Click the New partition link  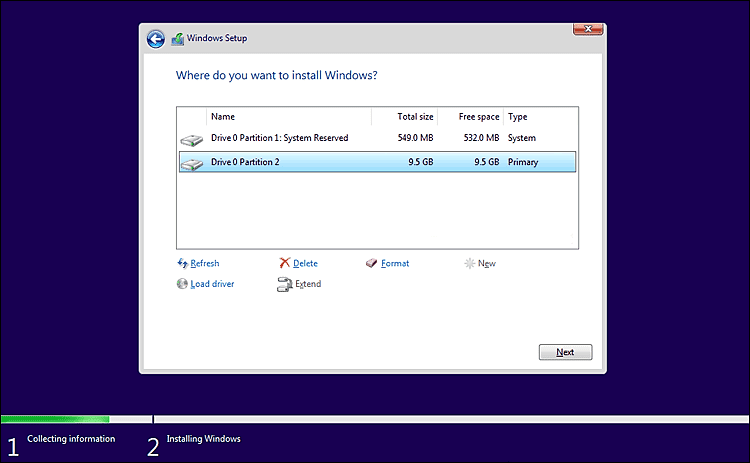486,264
